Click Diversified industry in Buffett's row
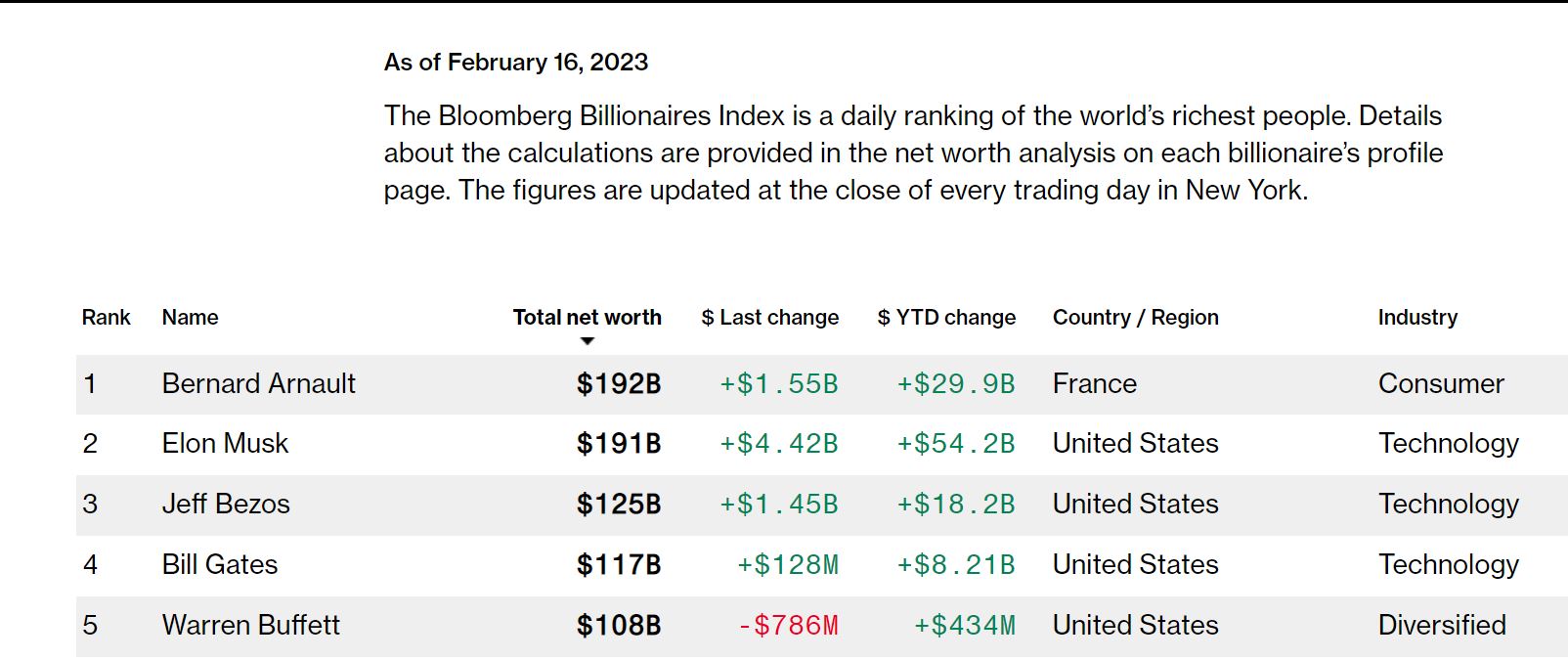 coord(1441,625)
